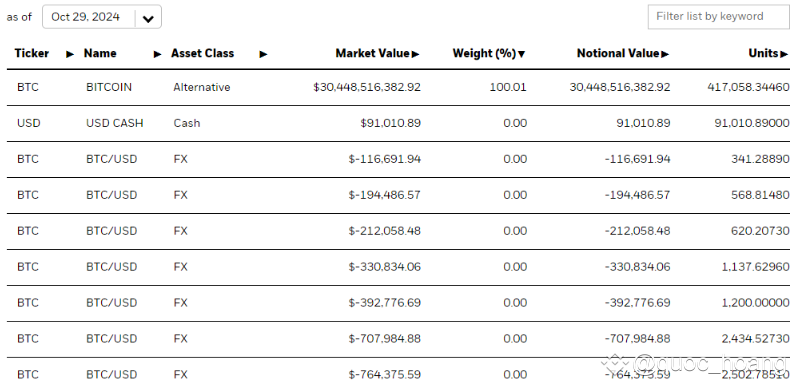The image size is (795, 385).
Task: Open the as-of date dropdown chevron
Action: pos(148,19)
